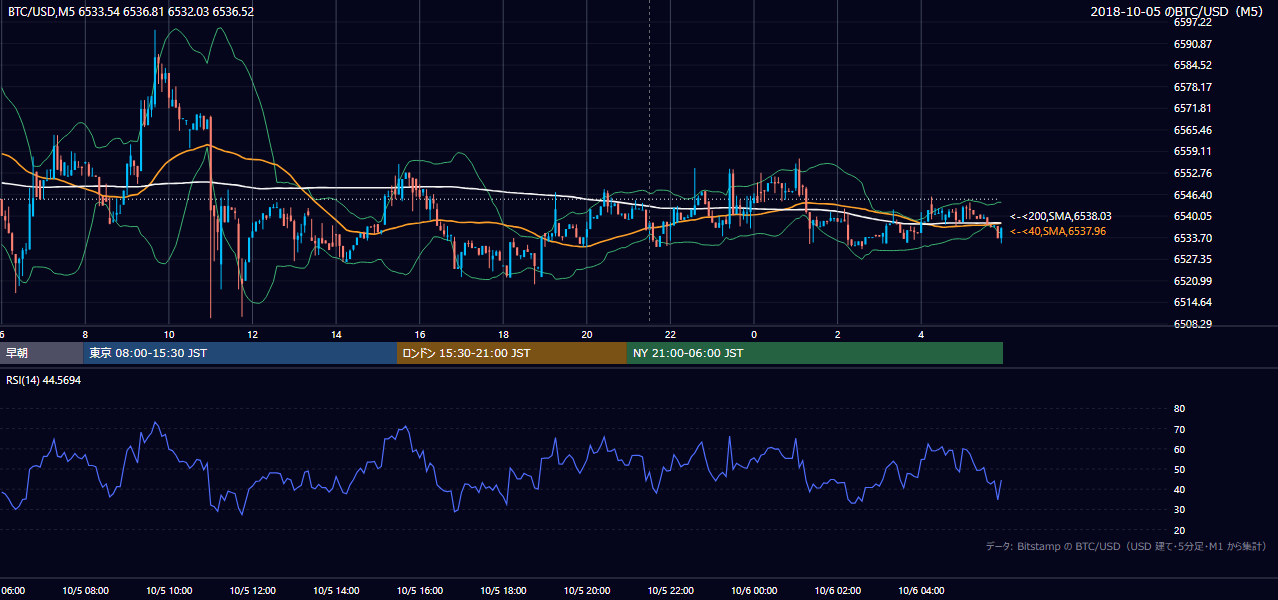Click RSI scale level 60
This screenshot has width=1278, height=600.
1179,449
